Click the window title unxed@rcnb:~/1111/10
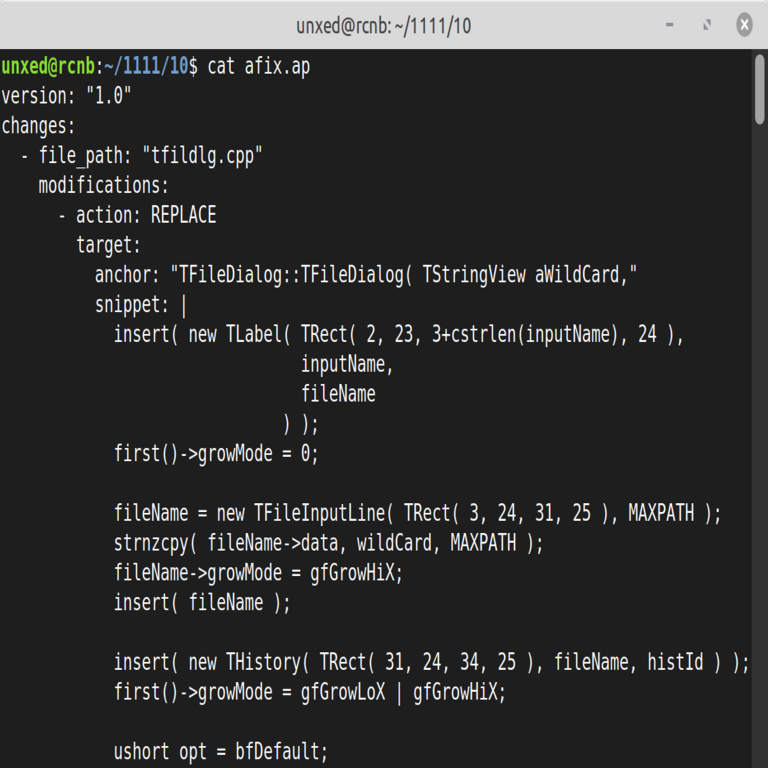This screenshot has width=768, height=768. [383, 25]
